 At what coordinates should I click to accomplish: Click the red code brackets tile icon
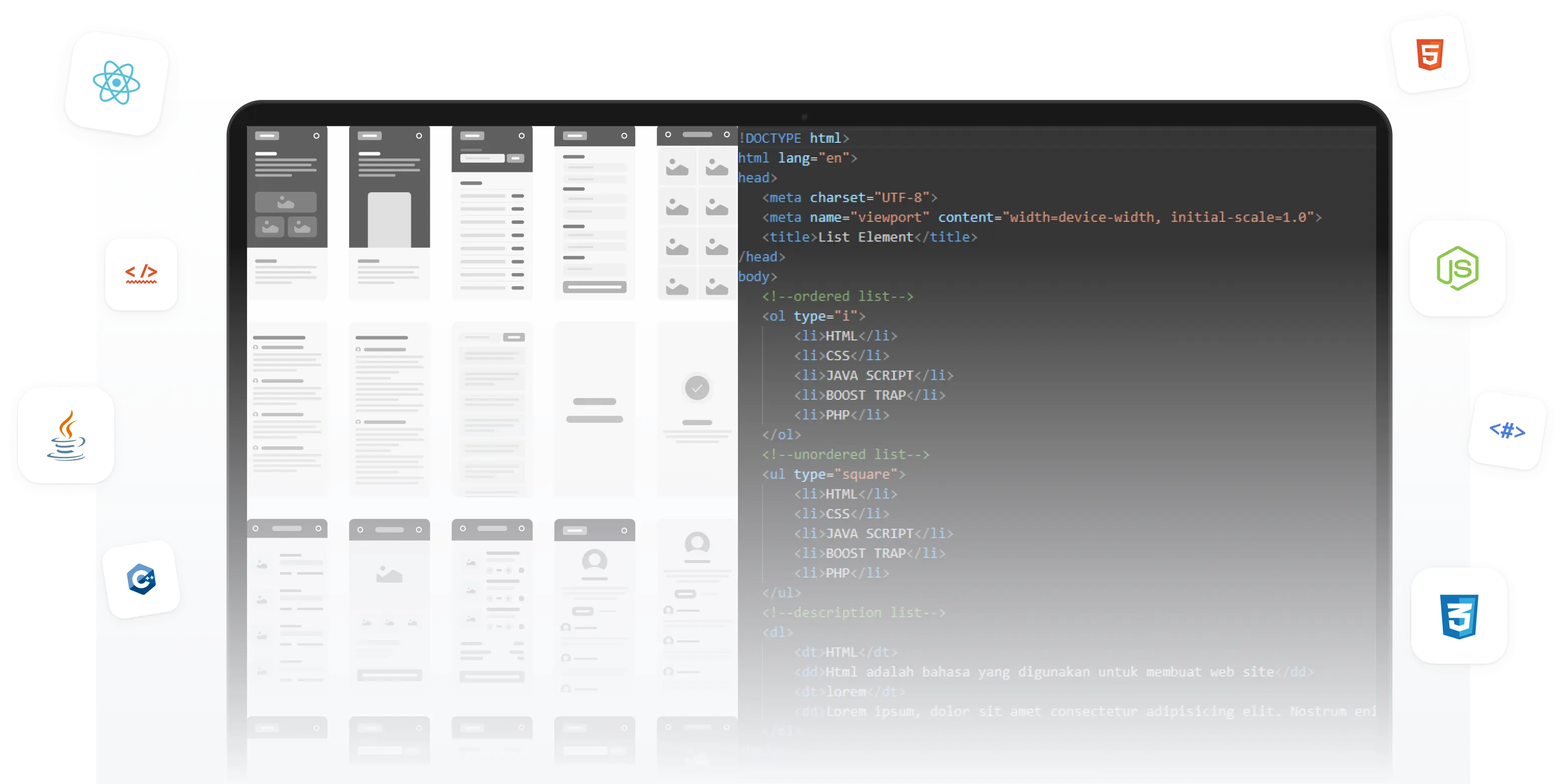(141, 274)
